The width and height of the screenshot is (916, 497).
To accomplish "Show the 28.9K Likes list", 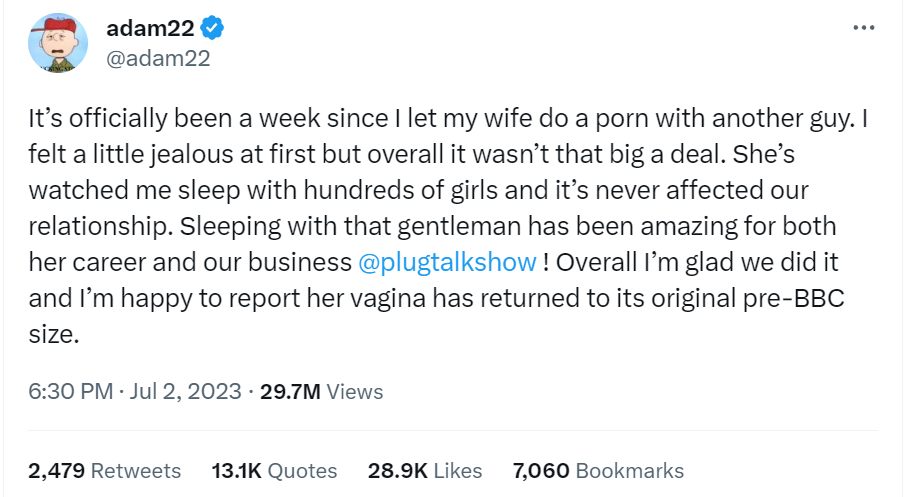I will click(425, 470).
